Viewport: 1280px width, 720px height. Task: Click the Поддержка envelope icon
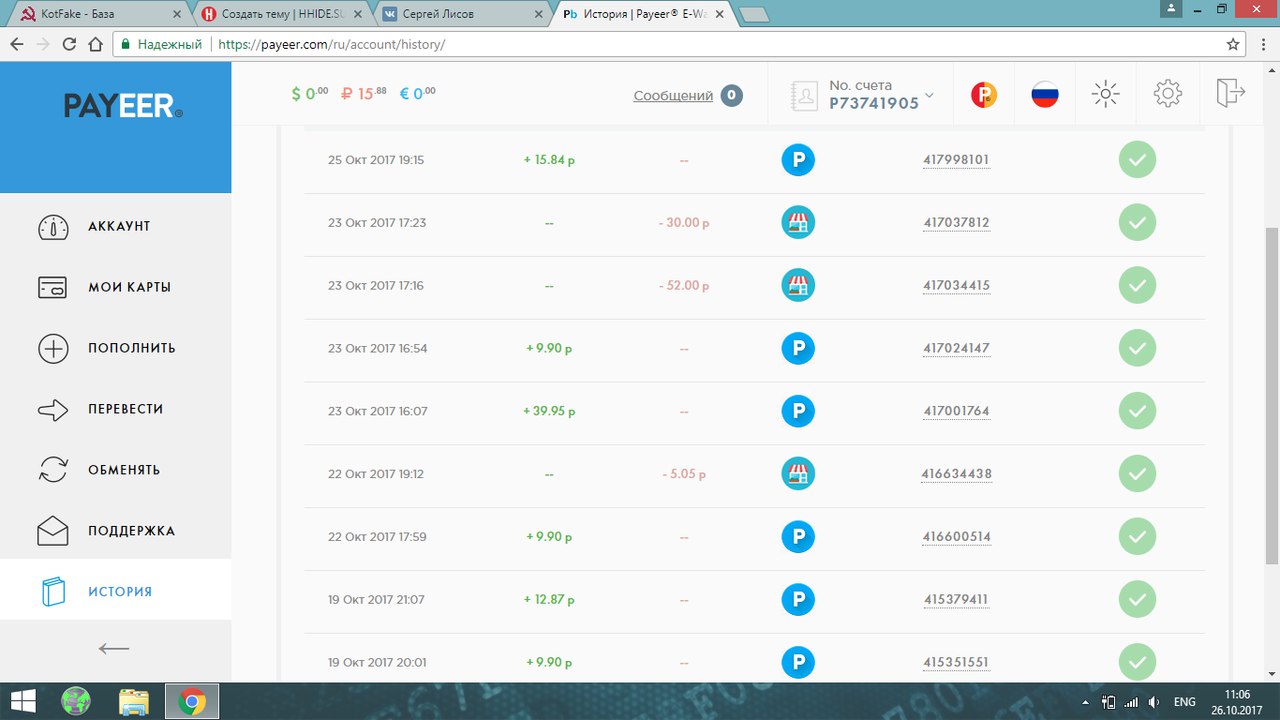pos(53,531)
